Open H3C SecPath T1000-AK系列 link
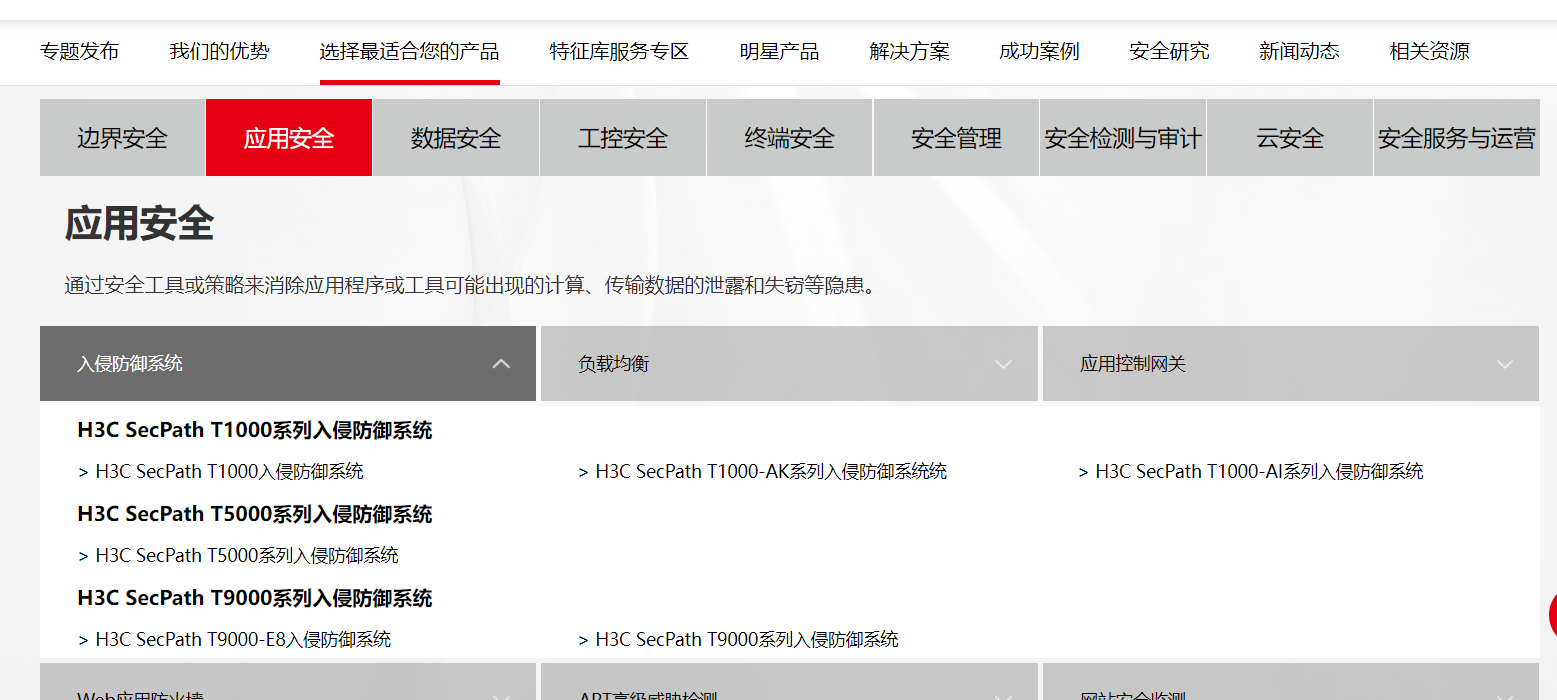 click(x=763, y=471)
